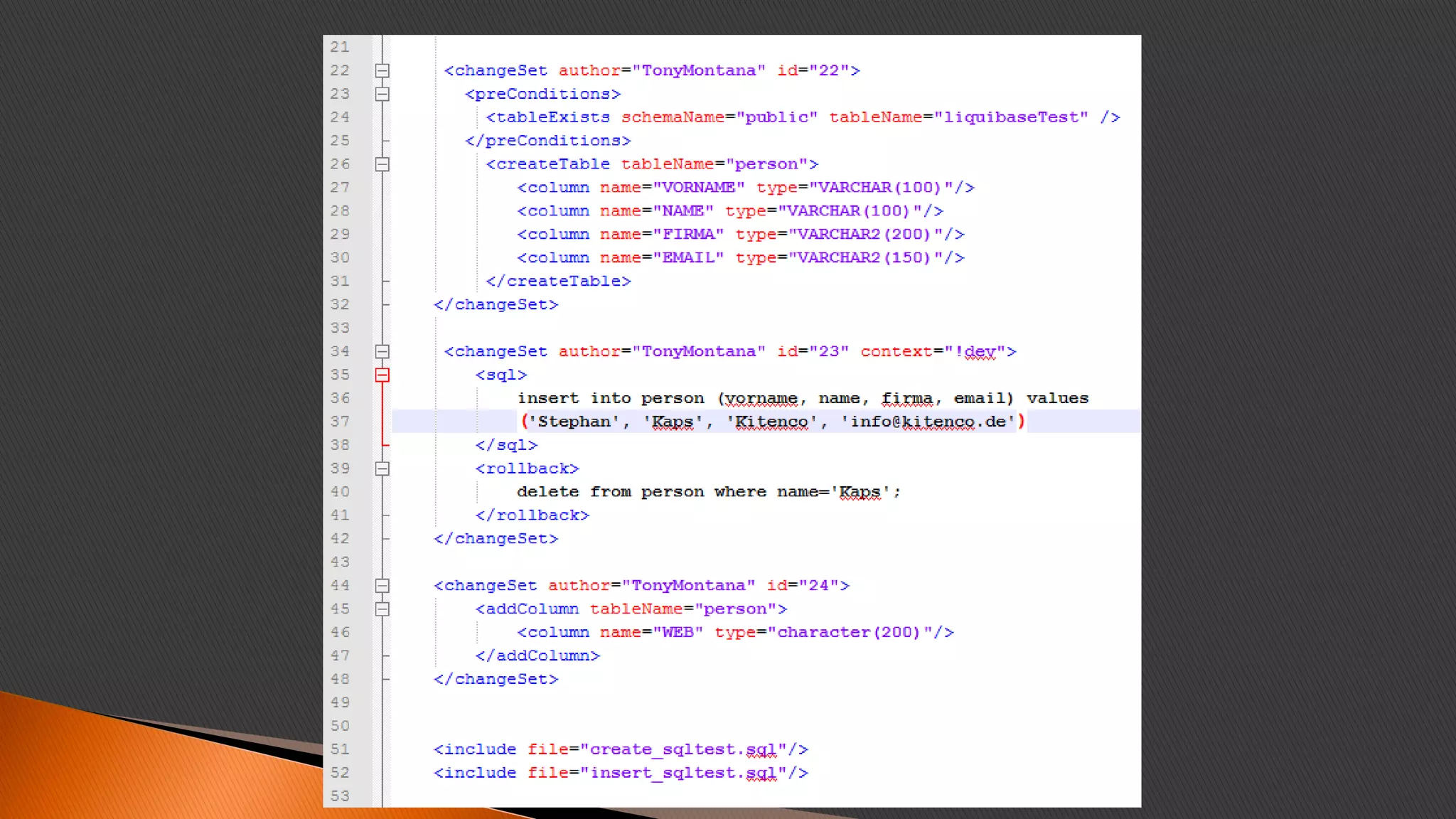Click the tableExists schemaName line
The height and width of the screenshot is (819, 1456).
[802, 117]
